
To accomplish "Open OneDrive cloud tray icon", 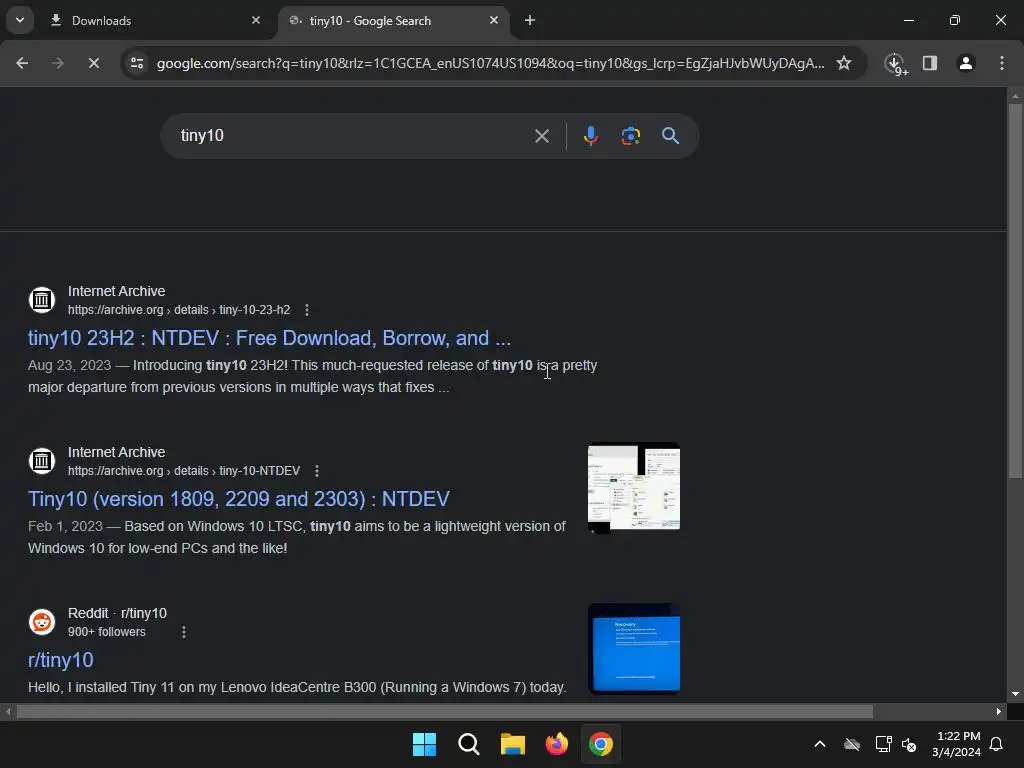I will 852,744.
